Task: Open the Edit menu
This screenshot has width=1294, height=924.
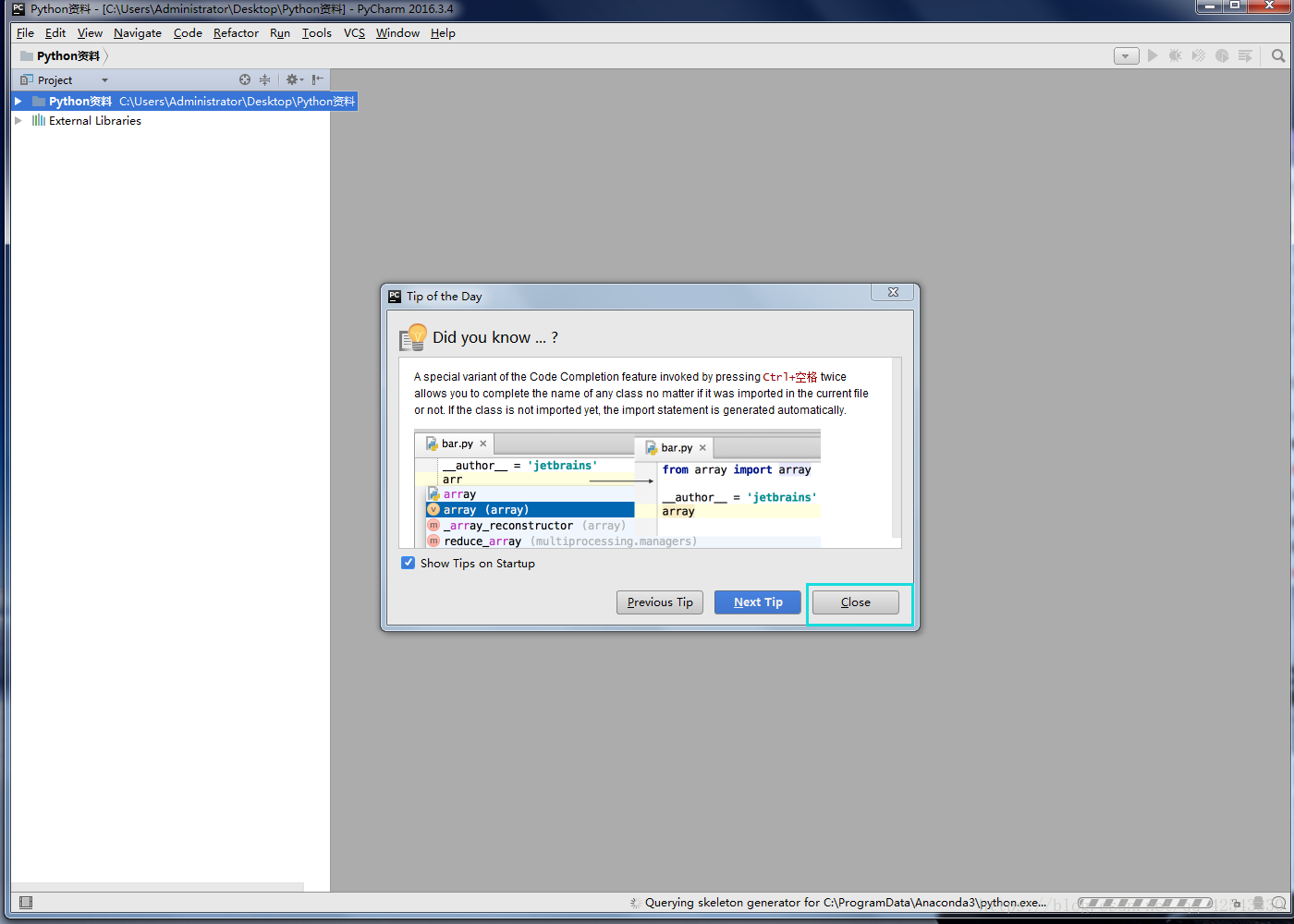Action: tap(55, 32)
